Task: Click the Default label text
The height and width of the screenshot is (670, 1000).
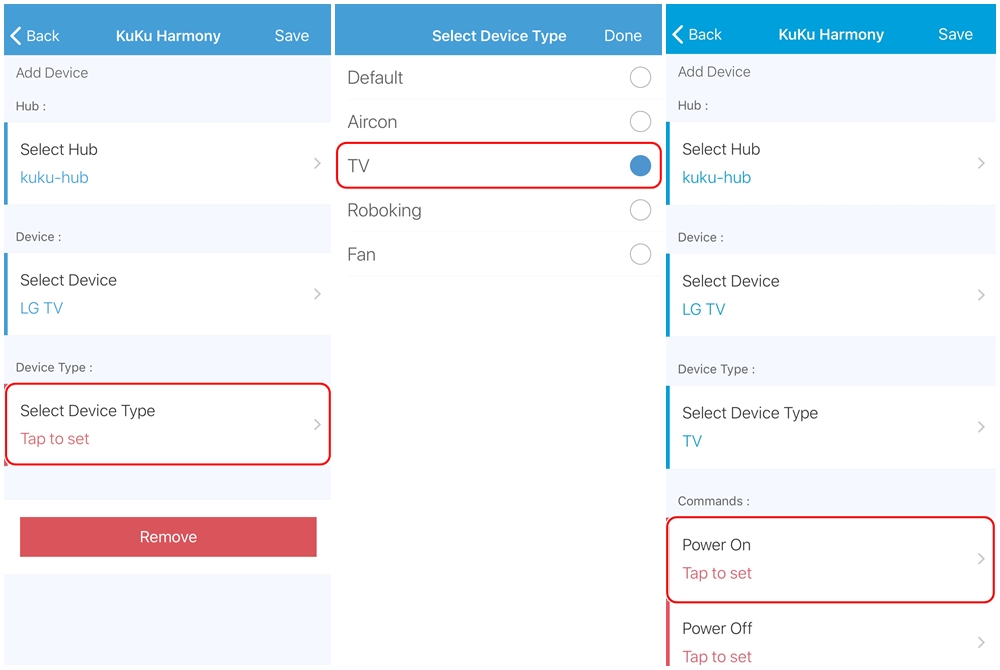Action: [375, 78]
